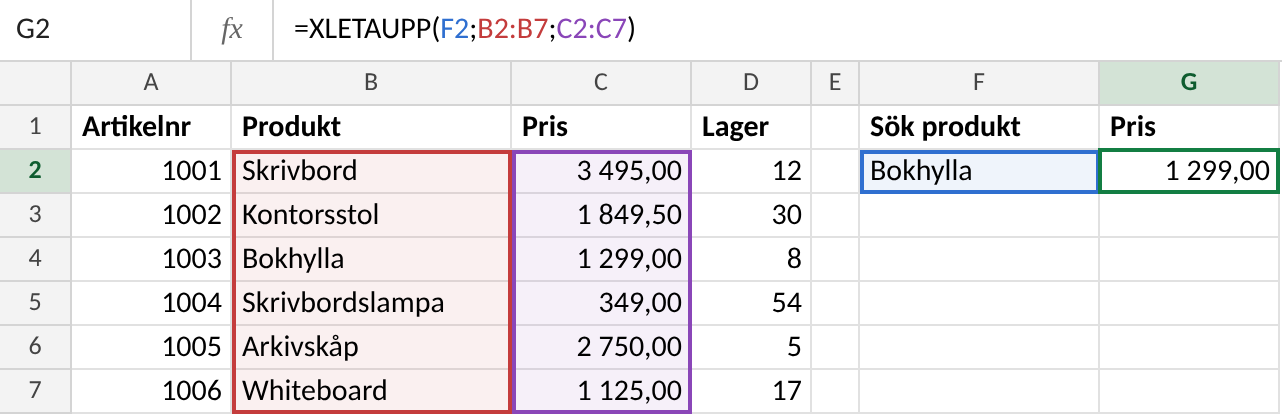Select row 6 header
This screenshot has height=414, width=1282.
(x=35, y=346)
